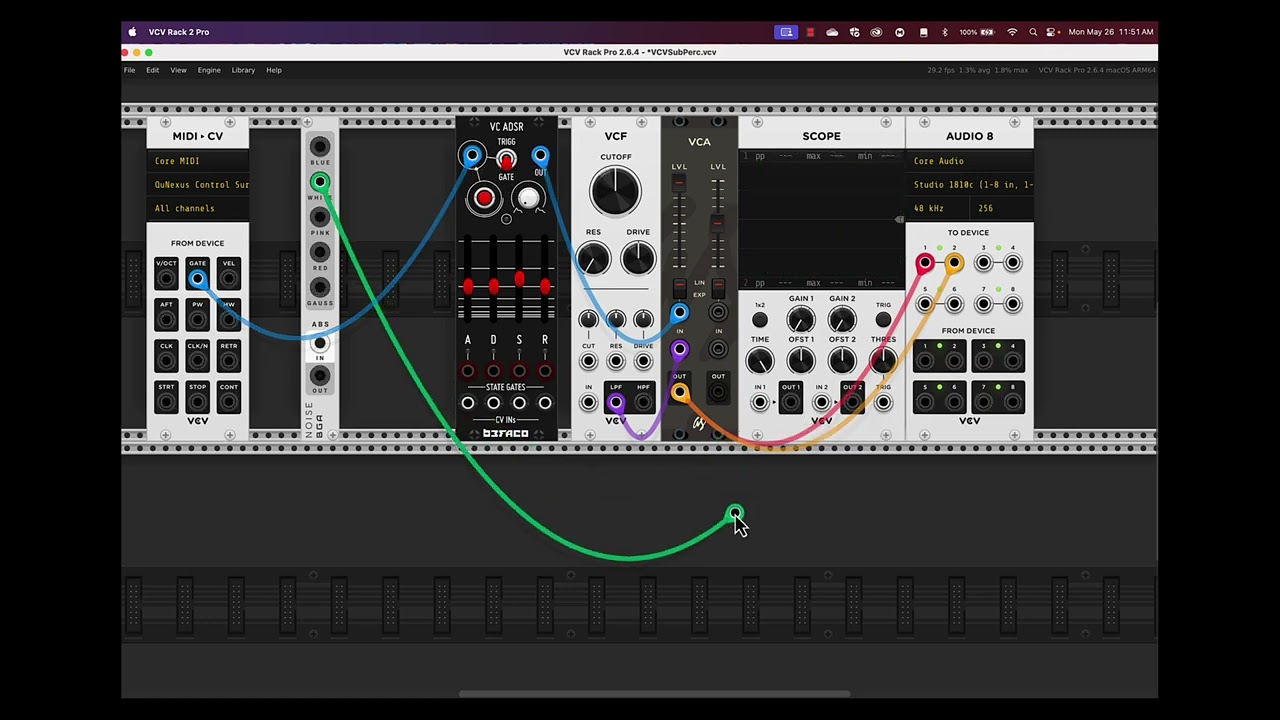Open the File menu
Screen dimensions: 1280x720
129,70
